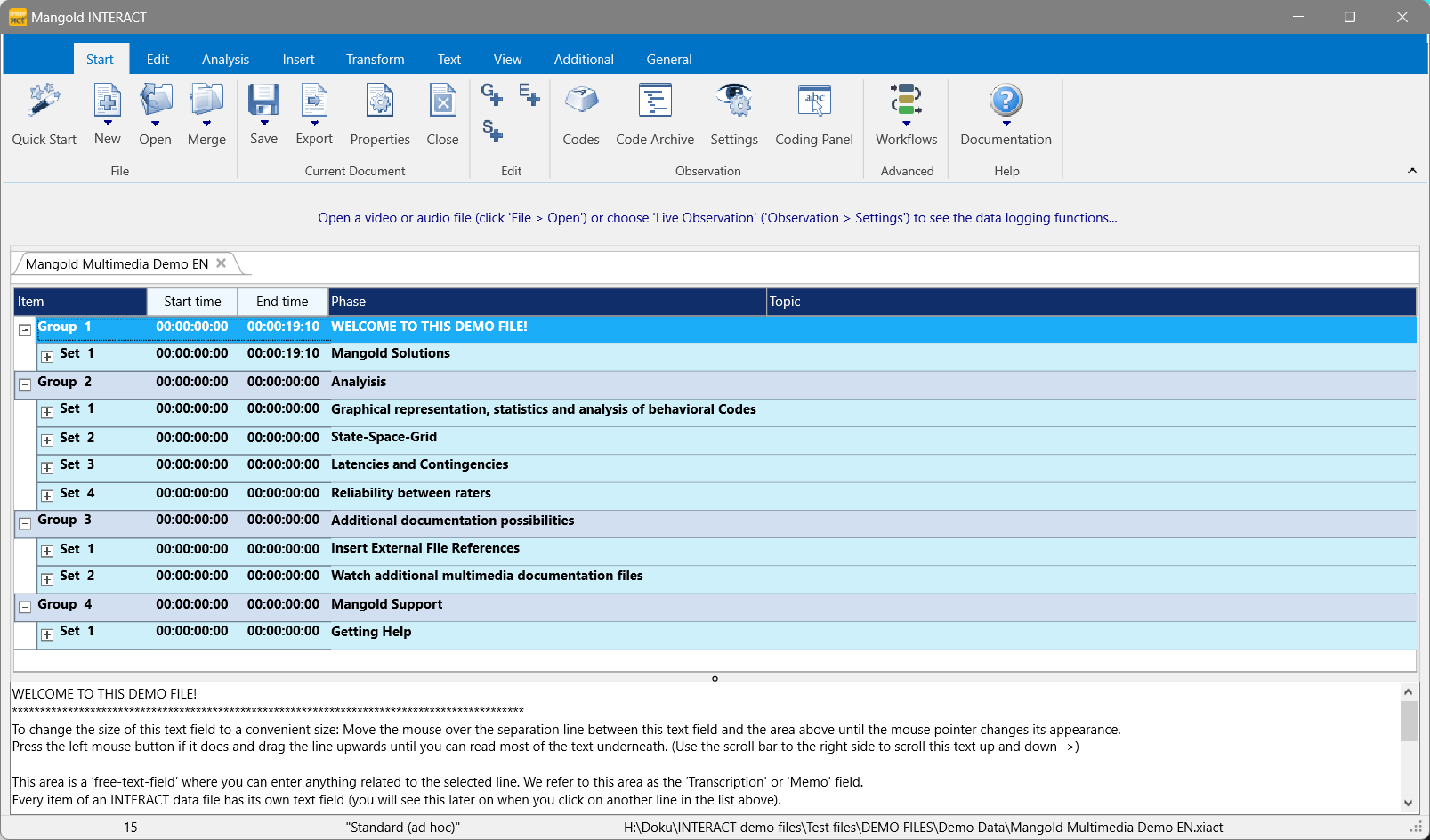The image size is (1430, 840).
Task: Open the Analysis ribbon tab
Action: (x=225, y=60)
